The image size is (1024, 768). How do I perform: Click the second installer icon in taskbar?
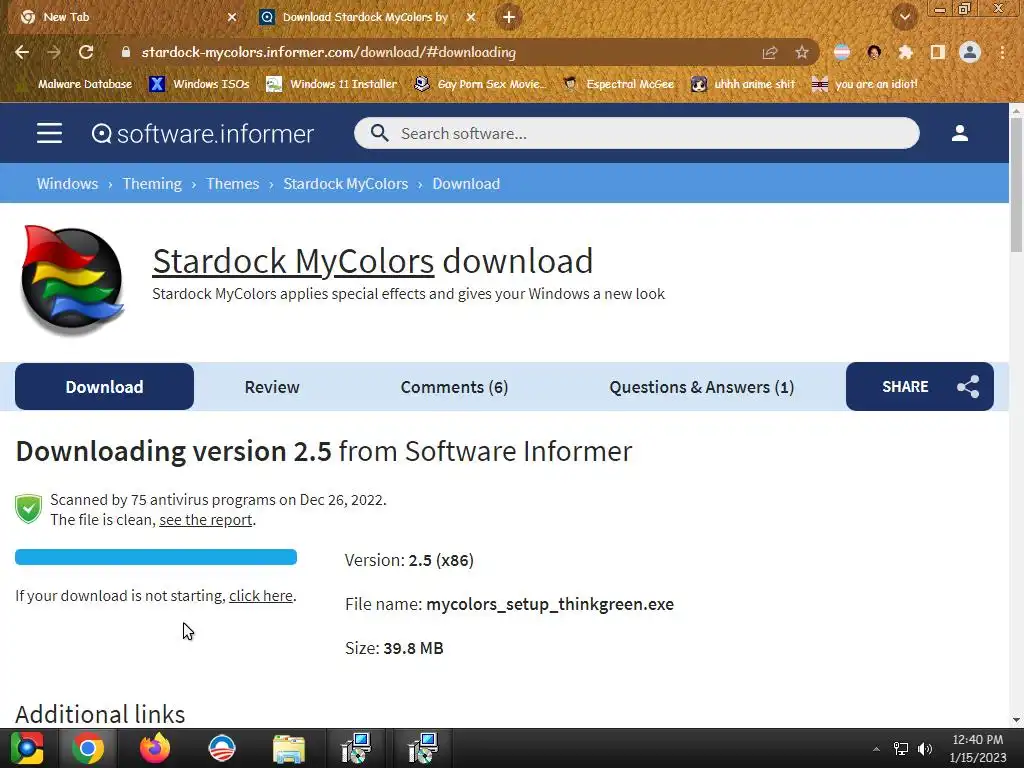[423, 748]
